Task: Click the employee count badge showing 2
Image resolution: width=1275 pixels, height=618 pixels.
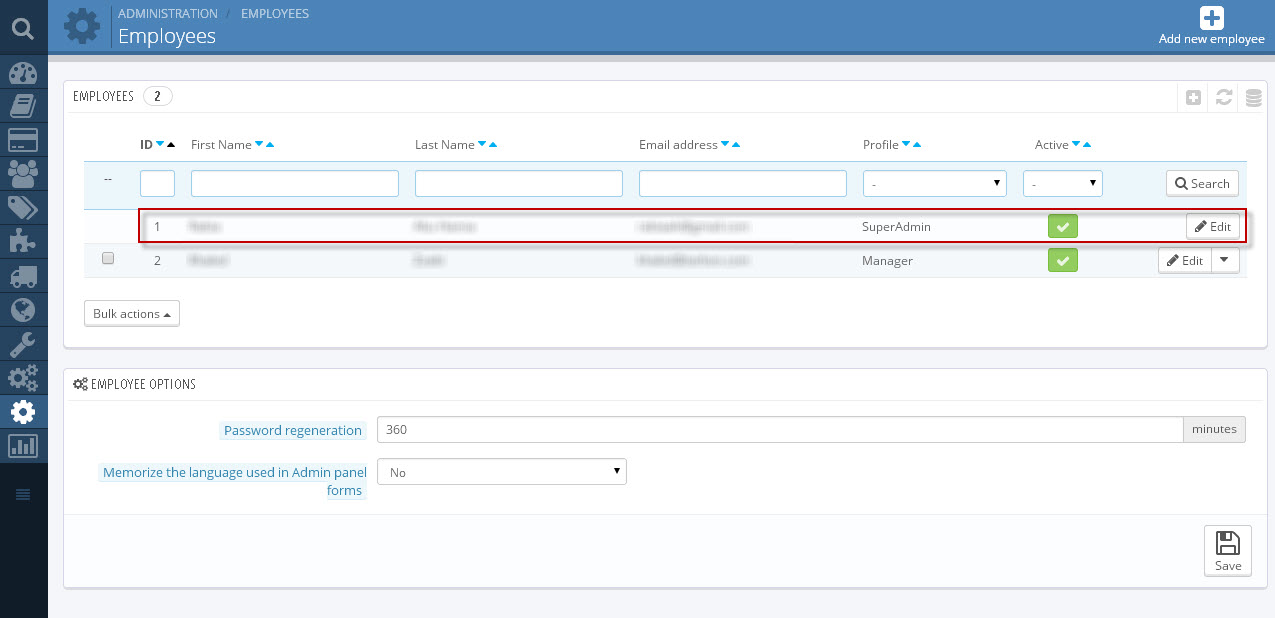Action: [x=158, y=96]
